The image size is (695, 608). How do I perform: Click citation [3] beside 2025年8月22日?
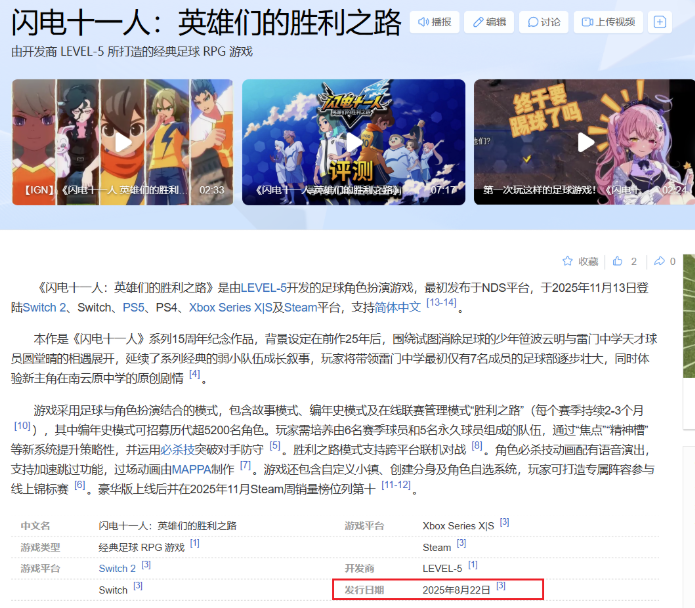501,586
